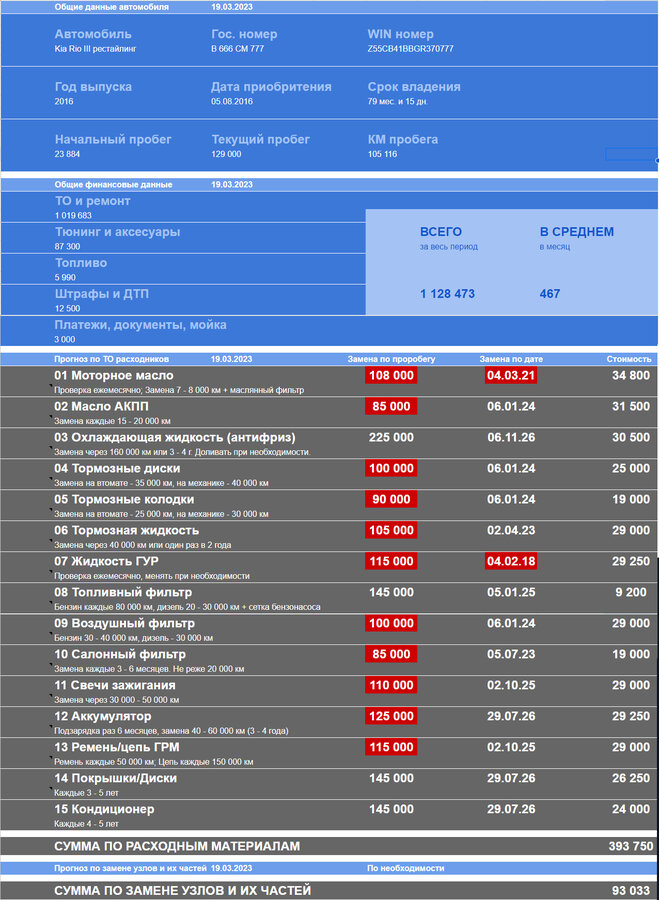659x900 pixels.
Task: Select air conditioner cost 24 000
Action: click(631, 809)
